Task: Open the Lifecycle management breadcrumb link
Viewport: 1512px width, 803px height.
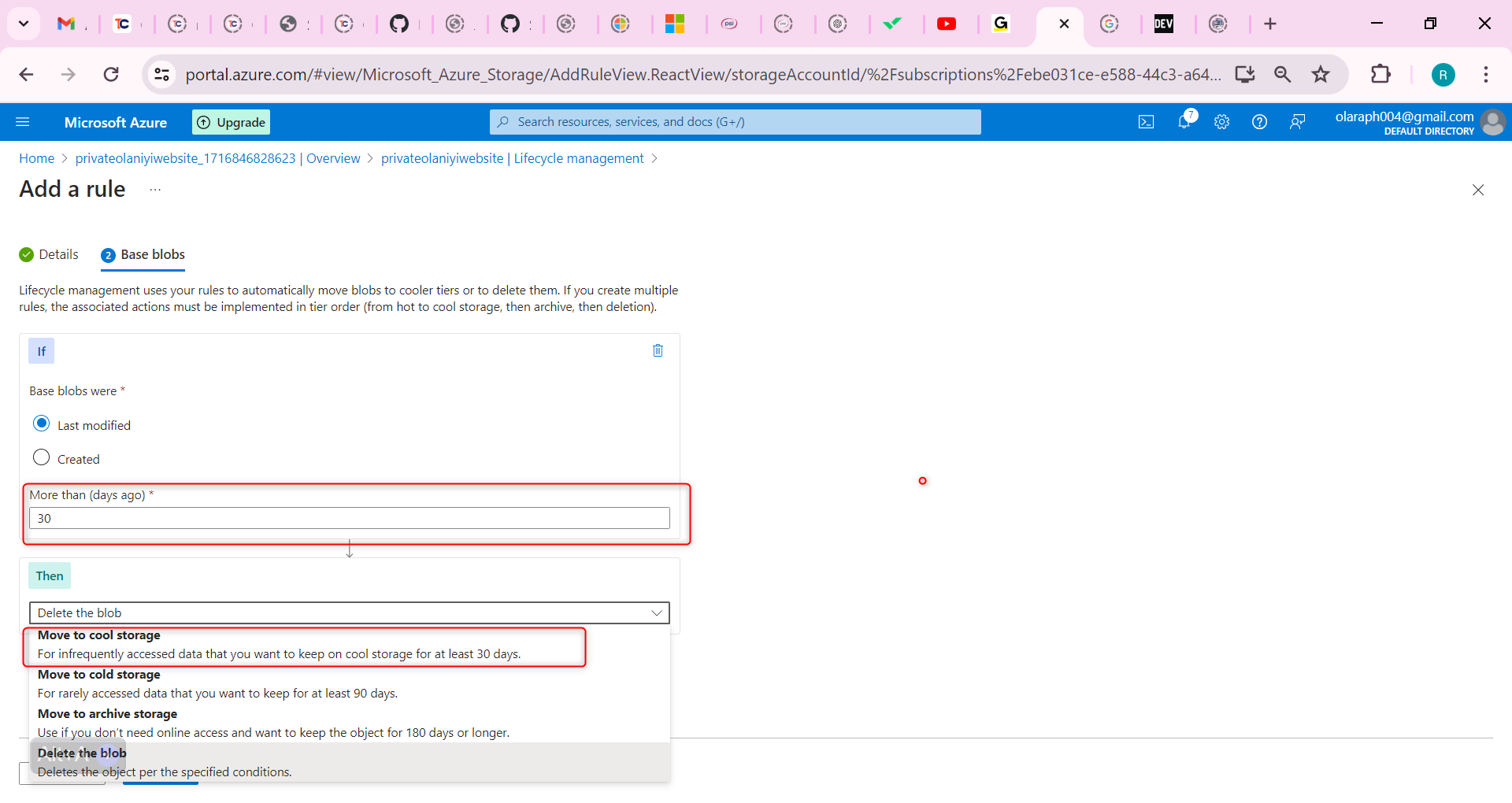Action: 513,158
